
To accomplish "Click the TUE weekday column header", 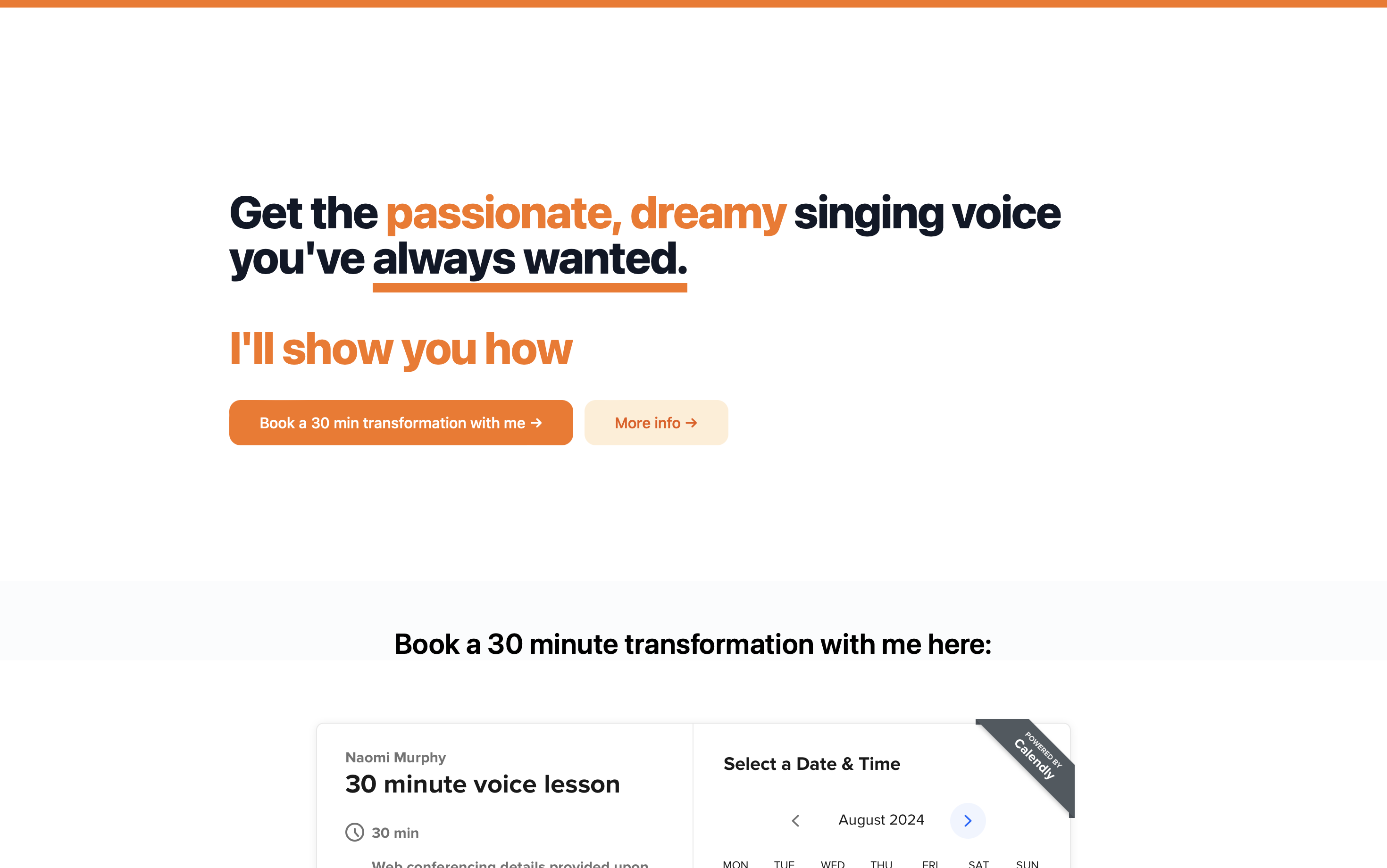I will [784, 863].
